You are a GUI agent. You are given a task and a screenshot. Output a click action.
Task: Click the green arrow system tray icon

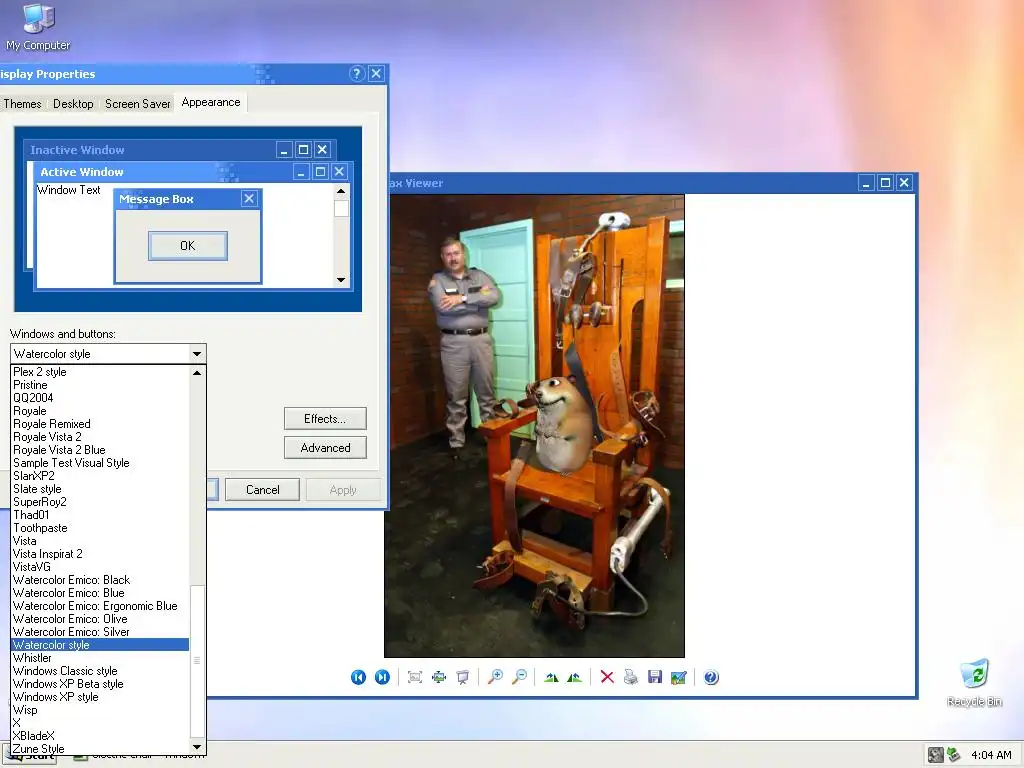[x=954, y=755]
